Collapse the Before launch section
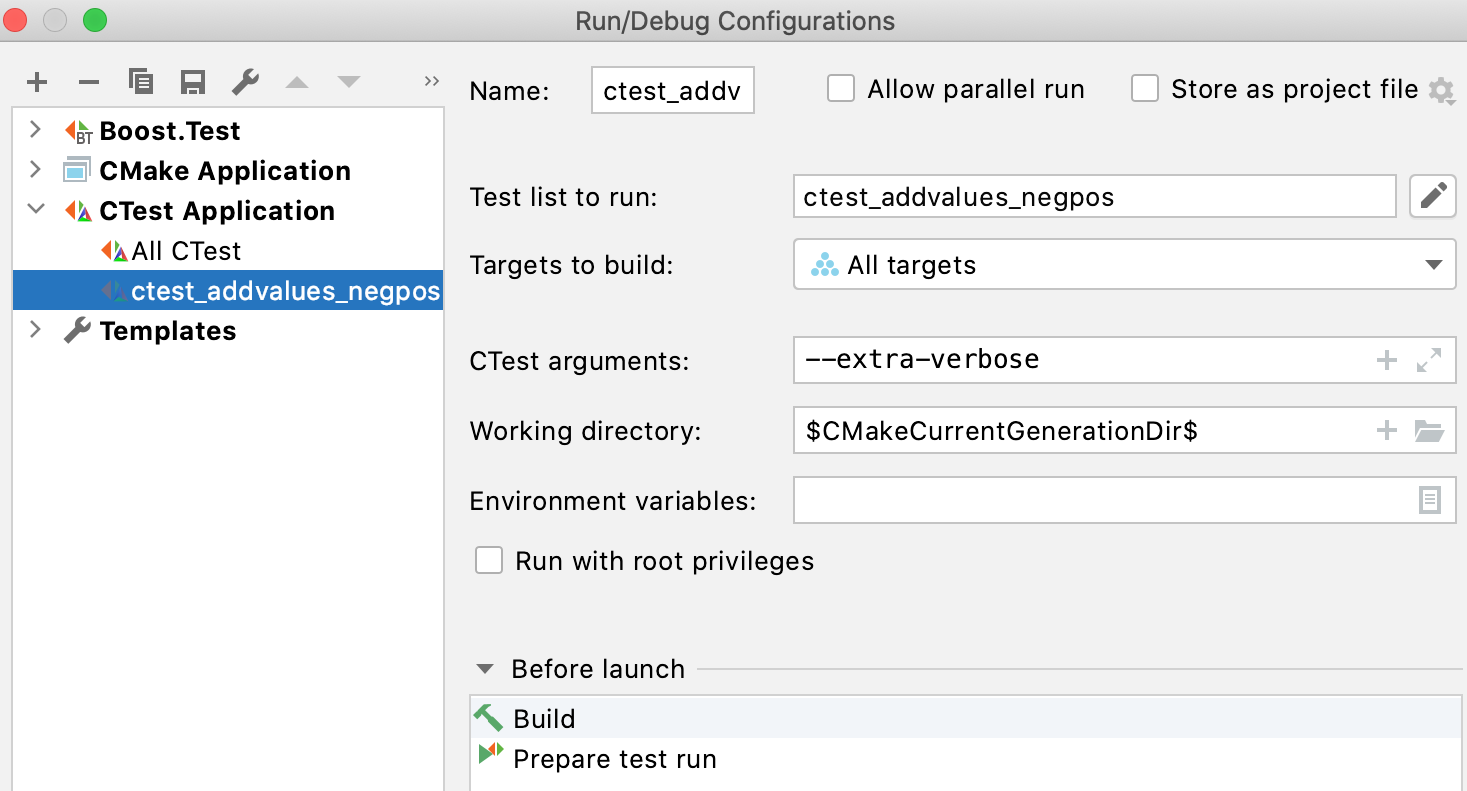Screen dimensions: 1467x791 coord(485,668)
